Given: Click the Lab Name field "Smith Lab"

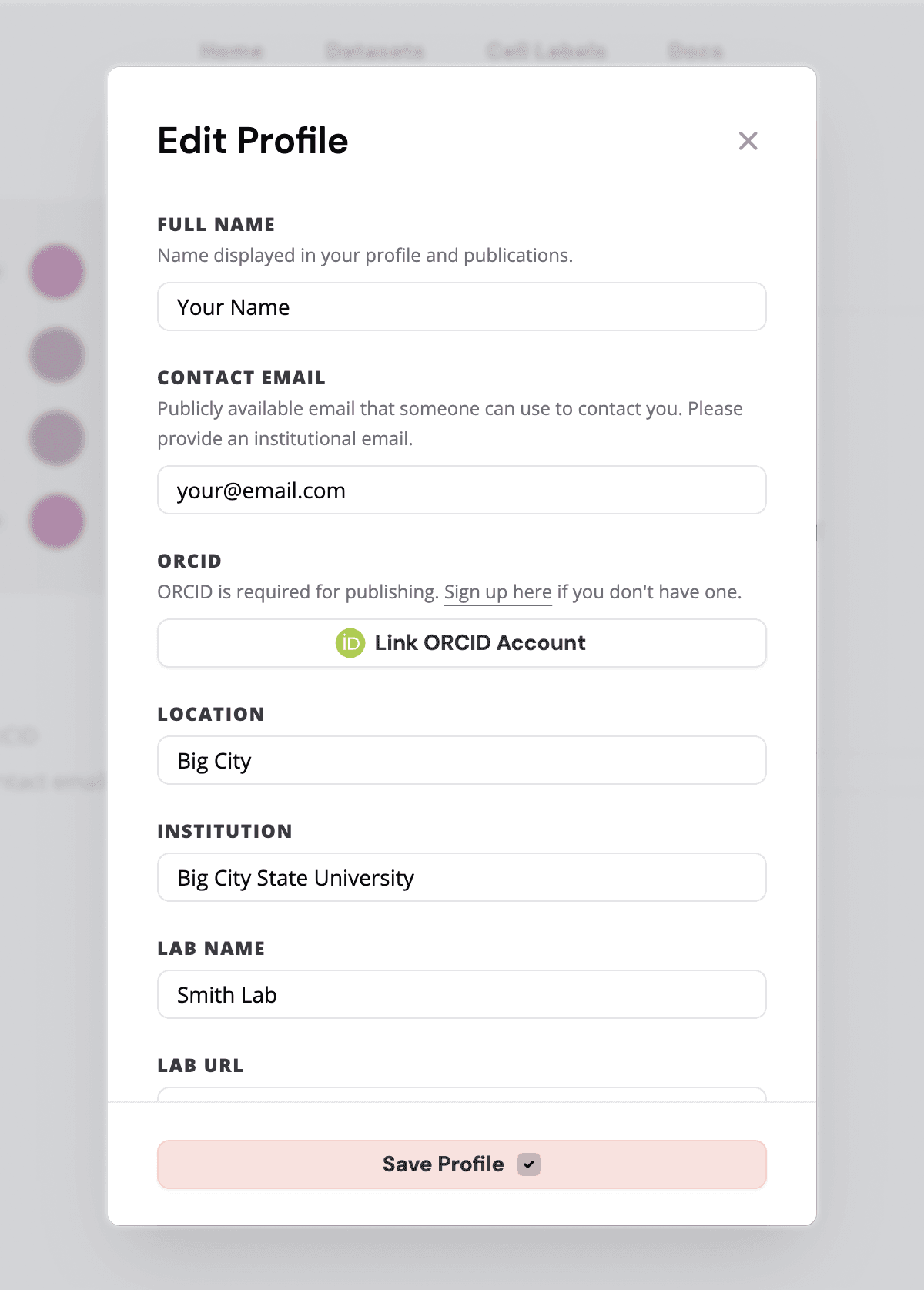Looking at the screenshot, I should pyautogui.click(x=461, y=994).
